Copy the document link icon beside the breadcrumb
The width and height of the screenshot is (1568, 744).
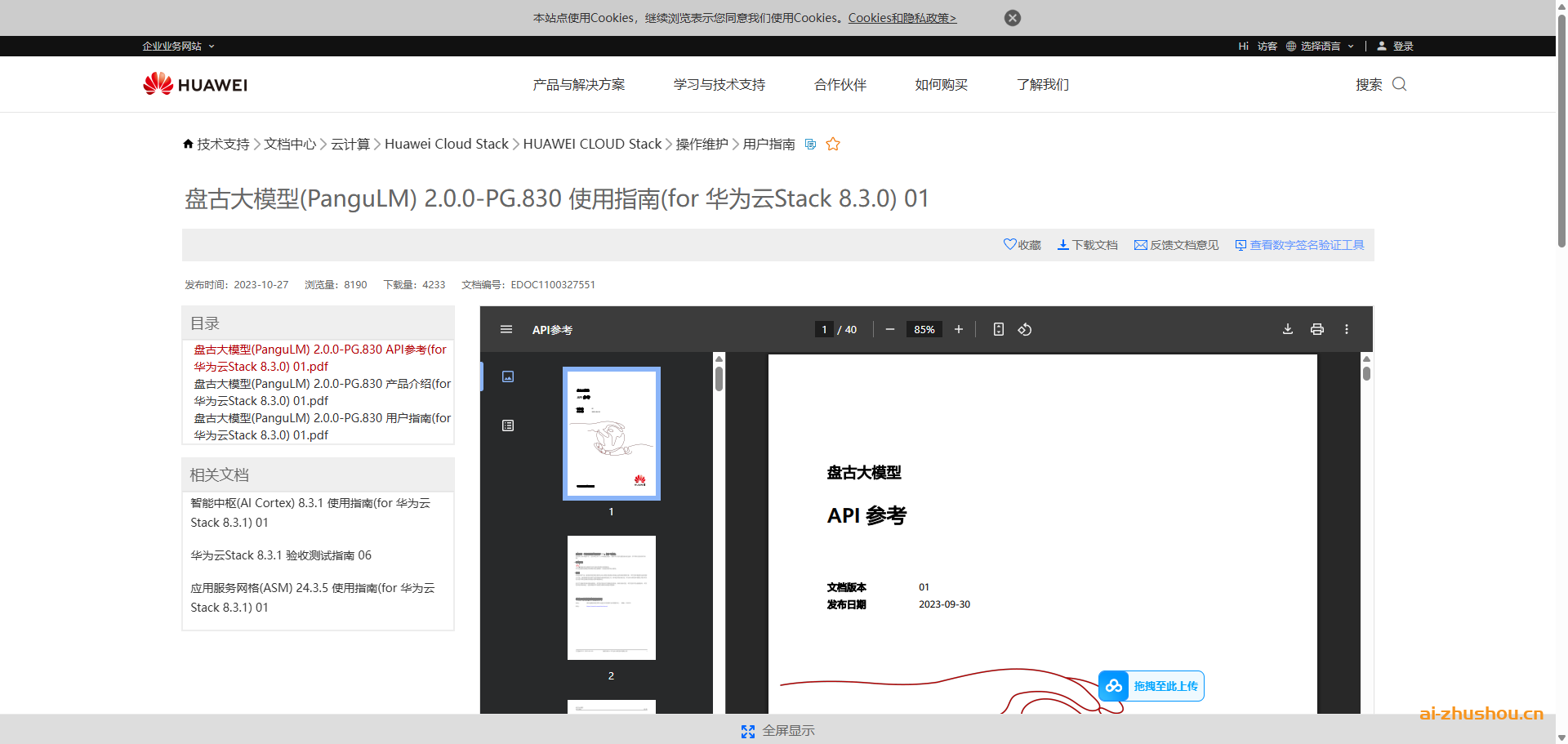click(x=809, y=144)
